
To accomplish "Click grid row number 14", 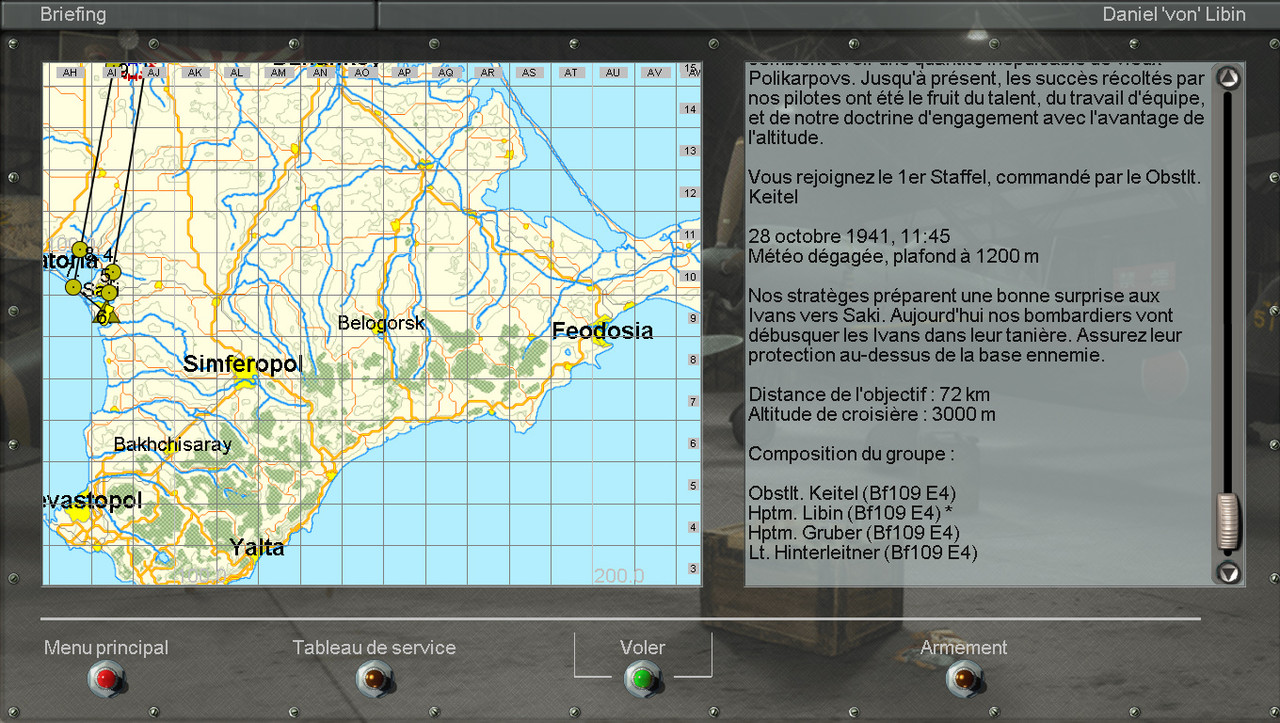I will (x=689, y=109).
